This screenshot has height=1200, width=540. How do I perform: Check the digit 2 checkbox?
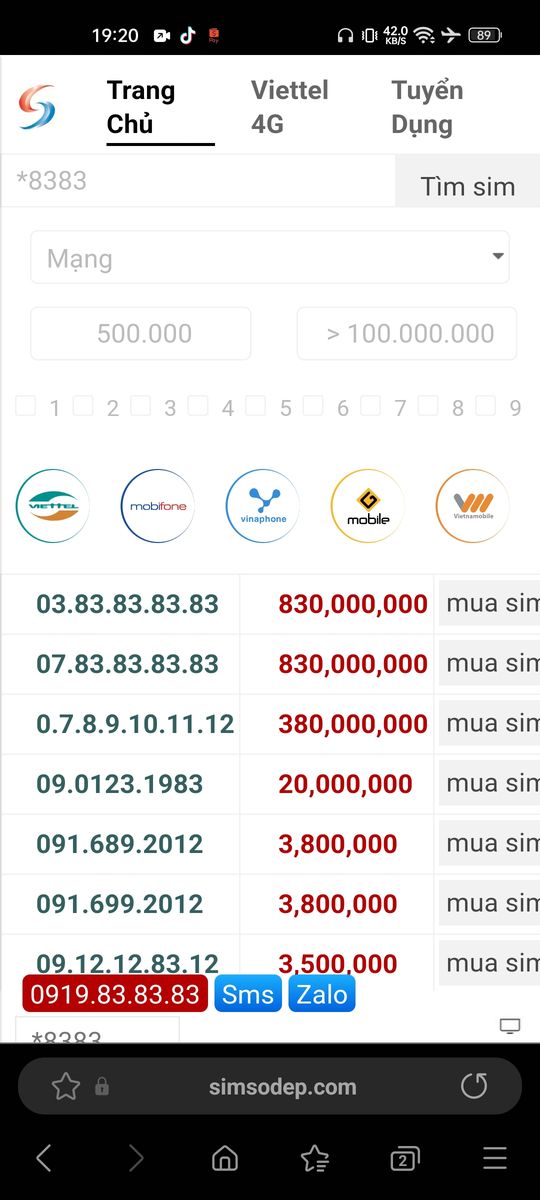coord(83,405)
